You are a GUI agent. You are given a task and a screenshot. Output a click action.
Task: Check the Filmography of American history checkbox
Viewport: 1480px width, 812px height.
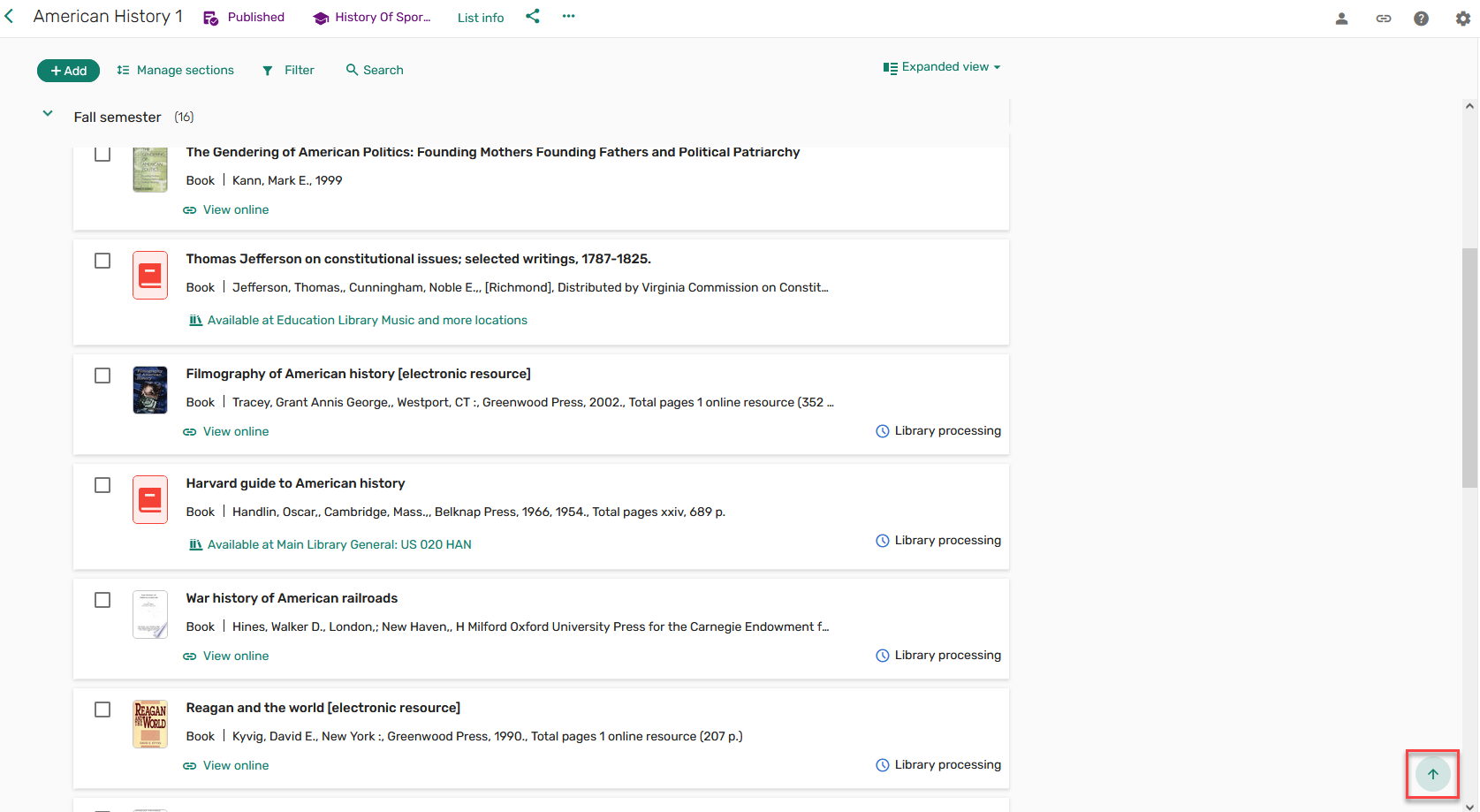click(102, 376)
